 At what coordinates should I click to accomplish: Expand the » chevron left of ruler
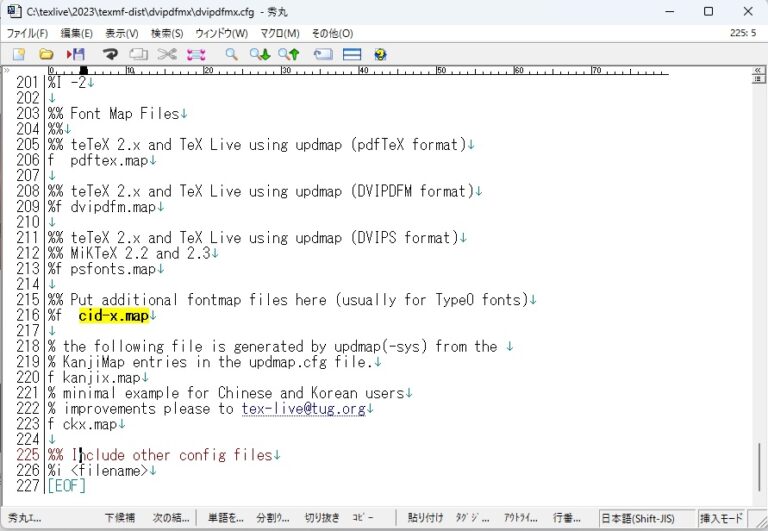point(8,71)
